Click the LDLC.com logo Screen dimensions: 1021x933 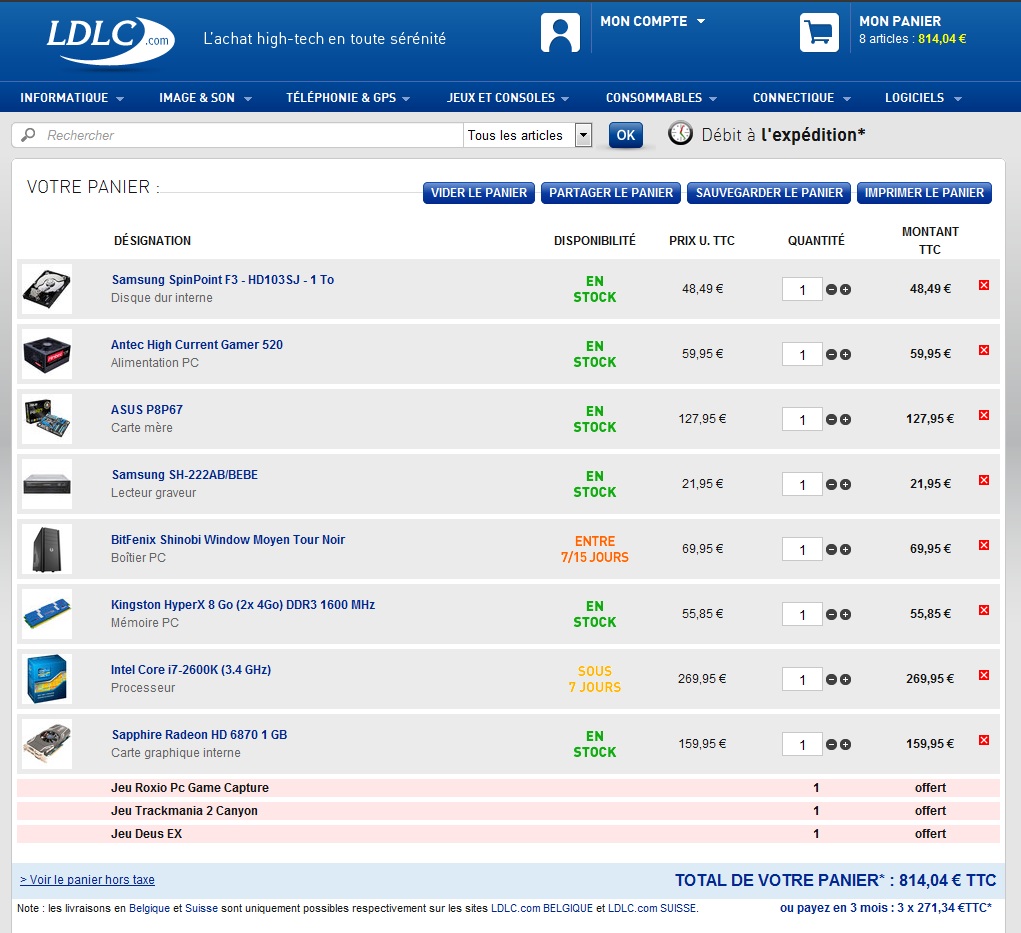pos(108,40)
